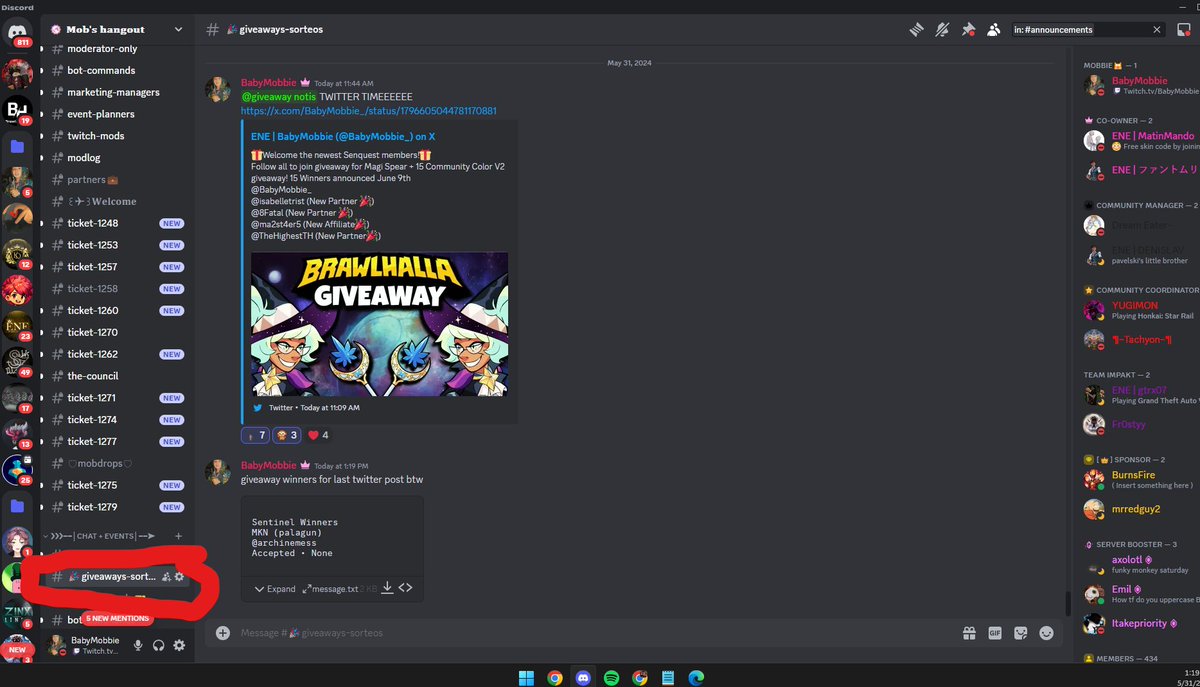1200x687 pixels.
Task: Click the @giveaway notis role mention
Action: [279, 97]
